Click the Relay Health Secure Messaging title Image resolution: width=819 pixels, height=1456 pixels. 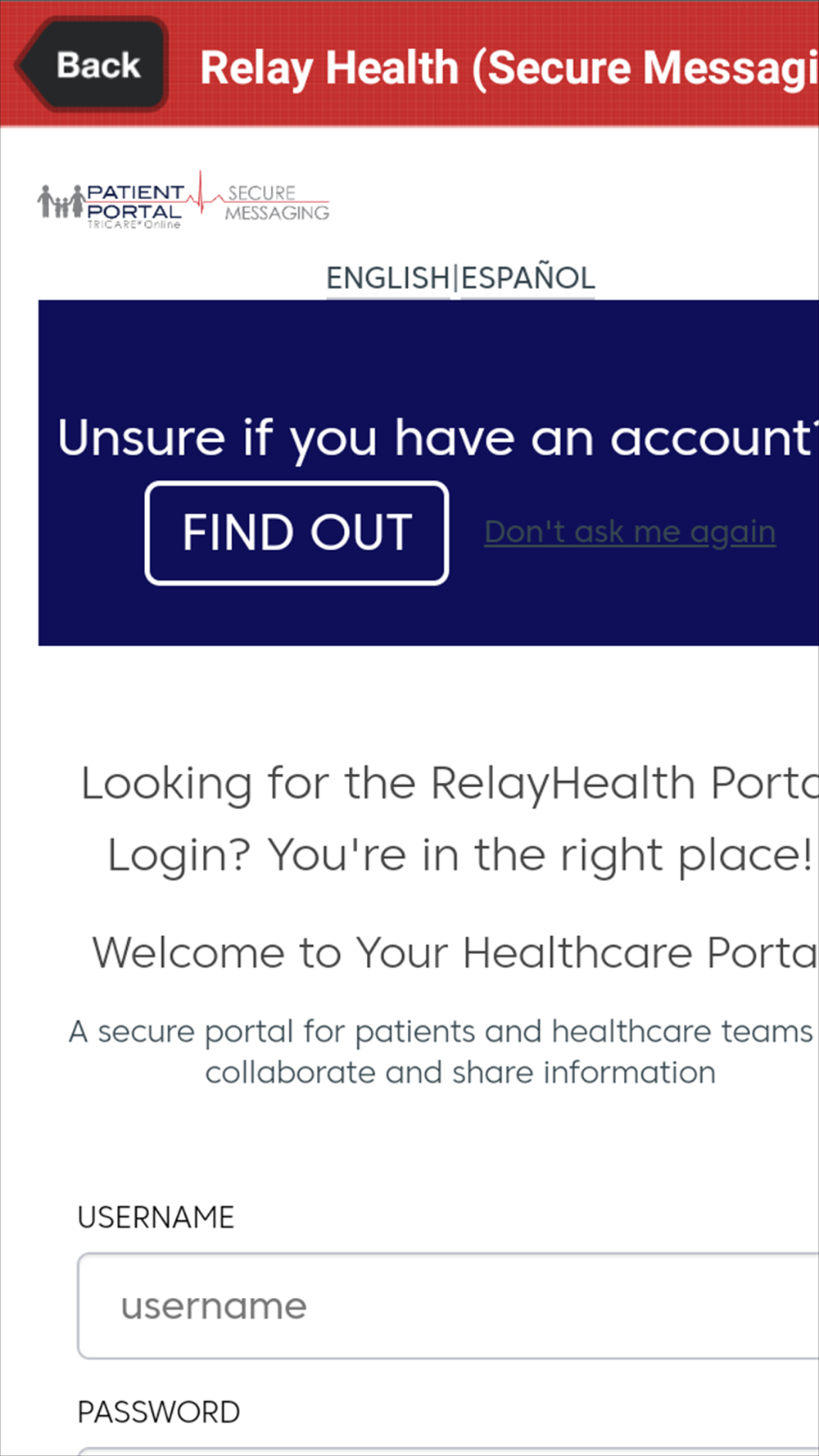tap(509, 67)
